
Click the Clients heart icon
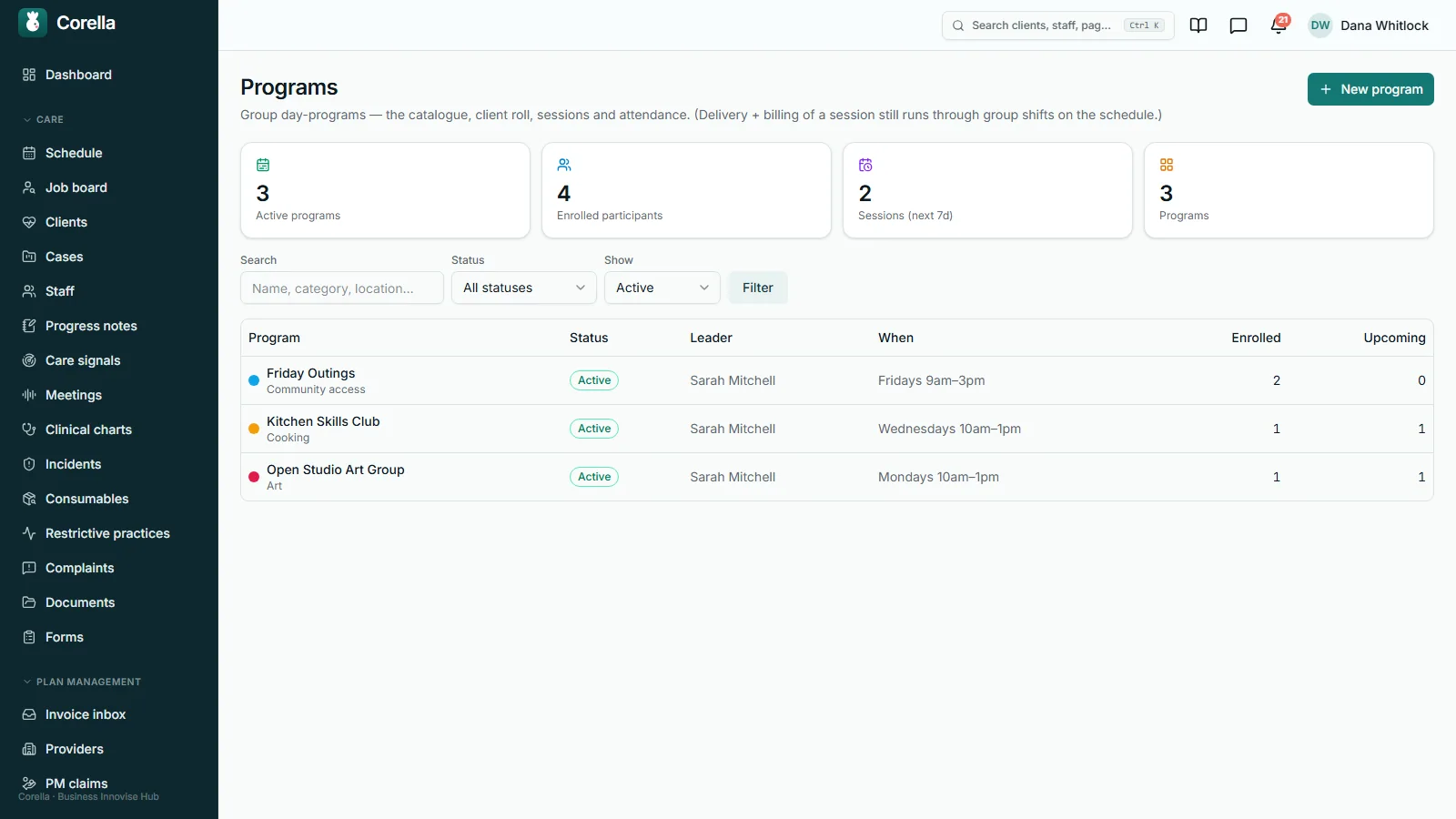[x=29, y=222]
